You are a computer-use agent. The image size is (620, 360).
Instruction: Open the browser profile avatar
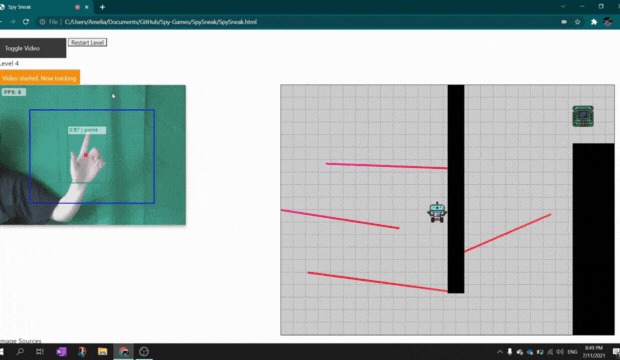pos(608,22)
